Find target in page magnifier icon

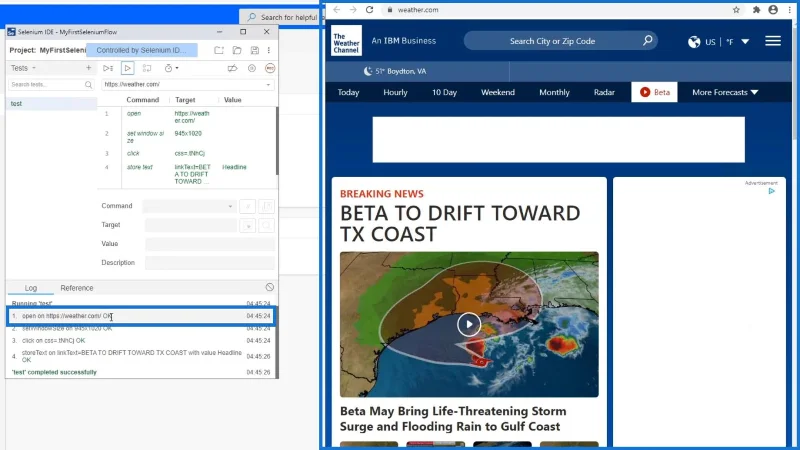pyautogui.click(x=266, y=225)
